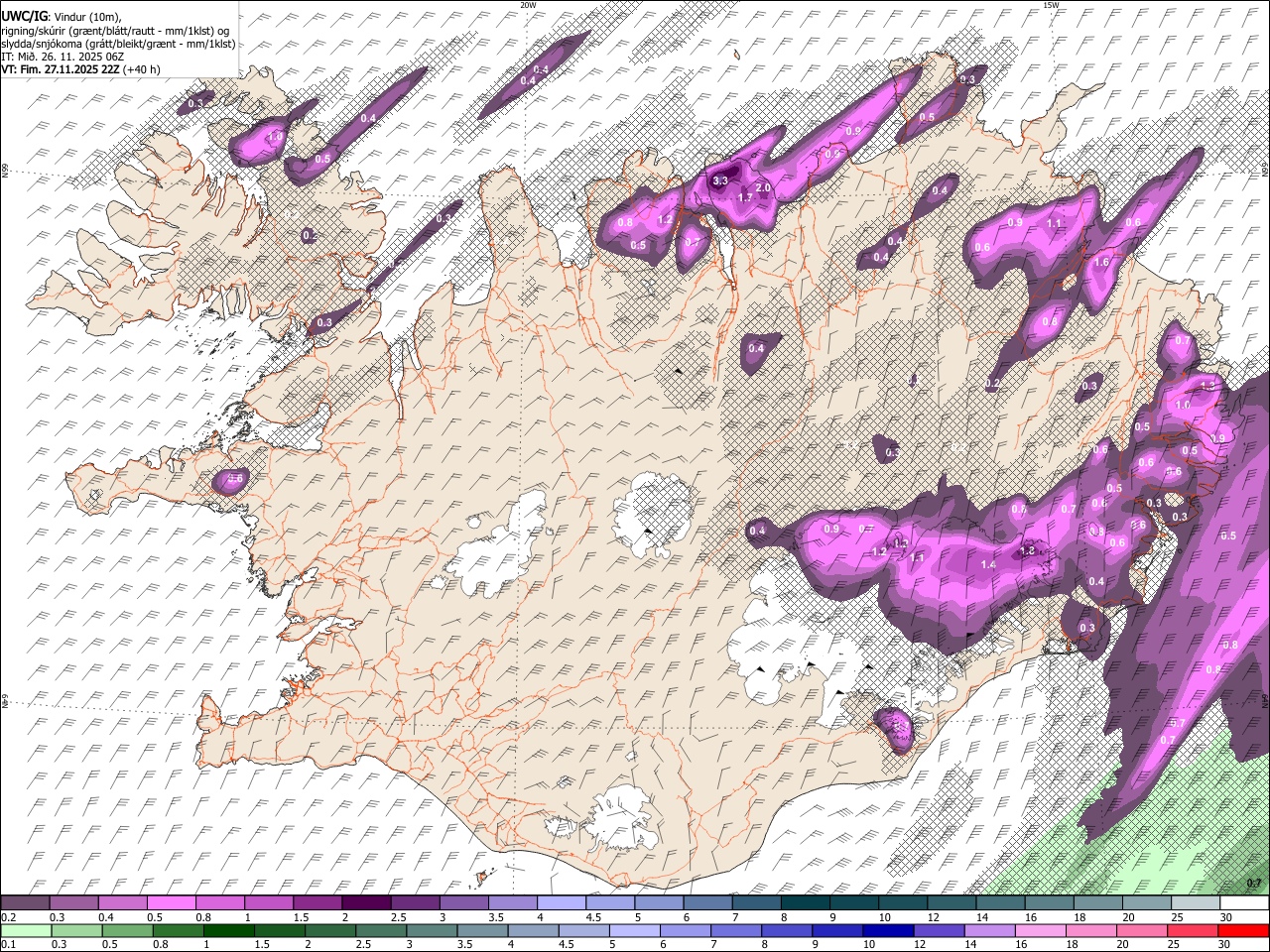Screen dimensions: 1270x952
Task: Click the 1 dark green rain legend swatch
Action: 227,930
